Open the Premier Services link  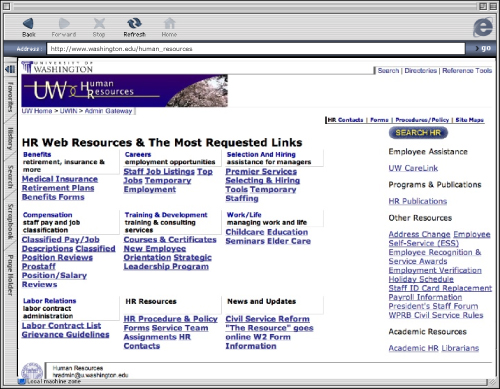tap(261, 172)
